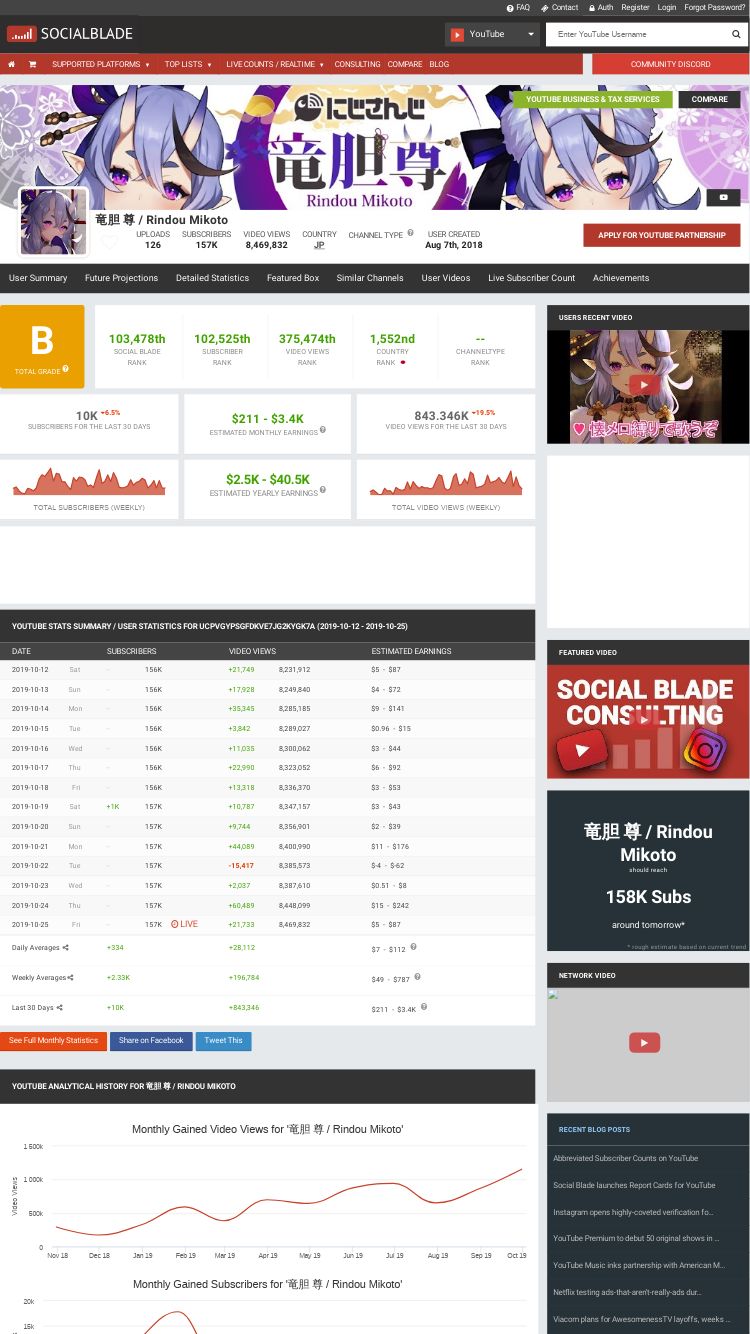Viewport: 750px width, 1334px height.
Task: Open Contact link with envelope icon
Action: coord(560,7)
